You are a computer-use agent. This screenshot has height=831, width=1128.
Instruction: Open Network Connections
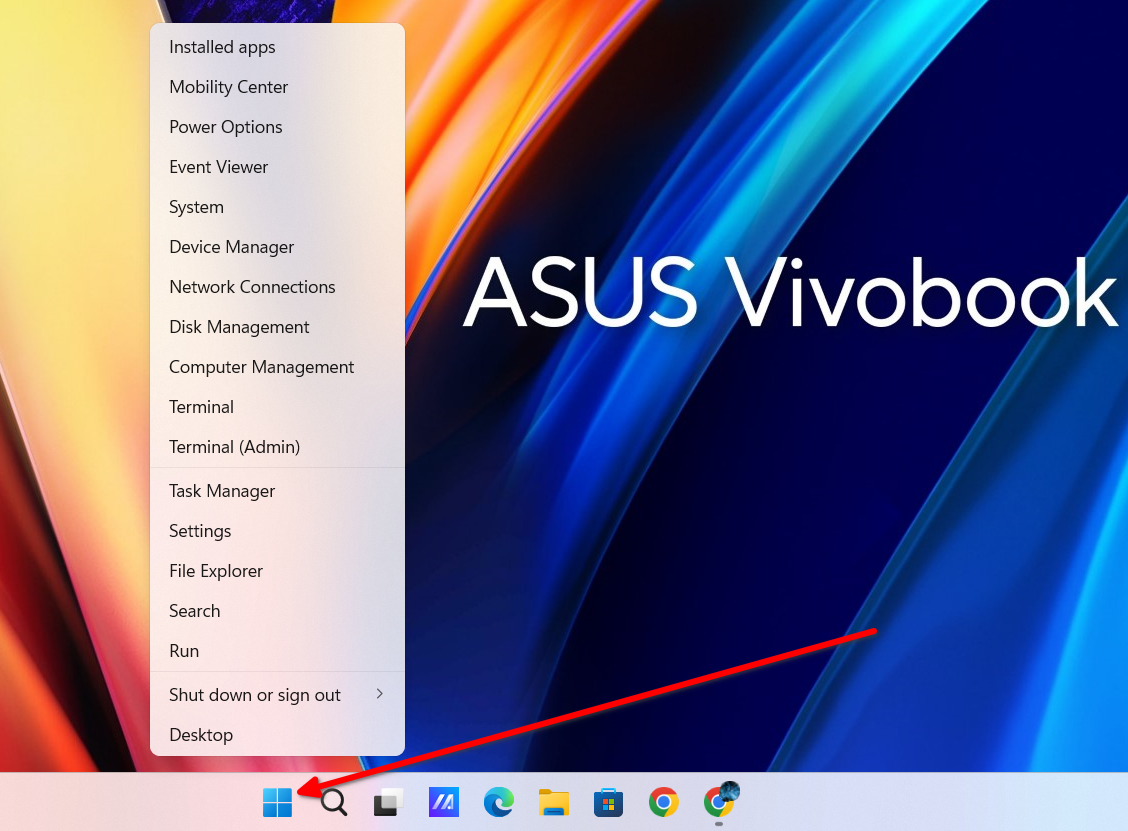pyautogui.click(x=277, y=287)
